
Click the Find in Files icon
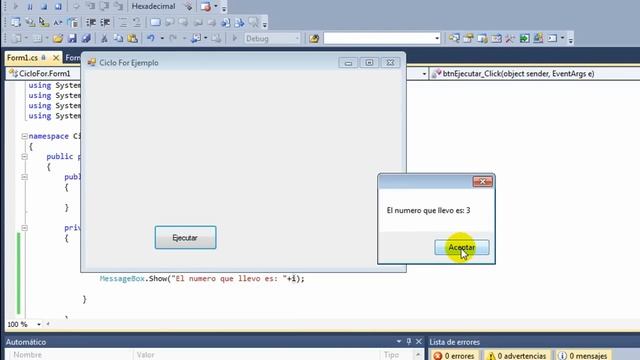pyautogui.click(x=314, y=38)
